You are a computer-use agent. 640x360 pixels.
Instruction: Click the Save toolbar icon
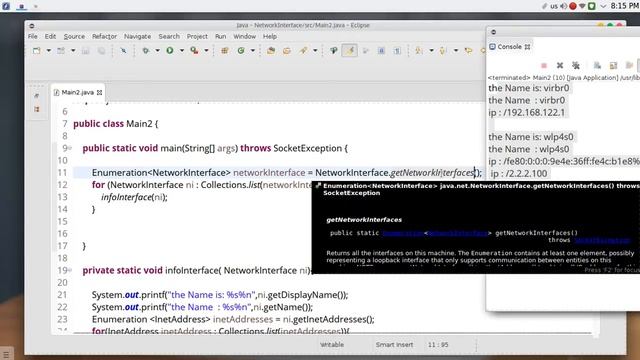coord(85,51)
